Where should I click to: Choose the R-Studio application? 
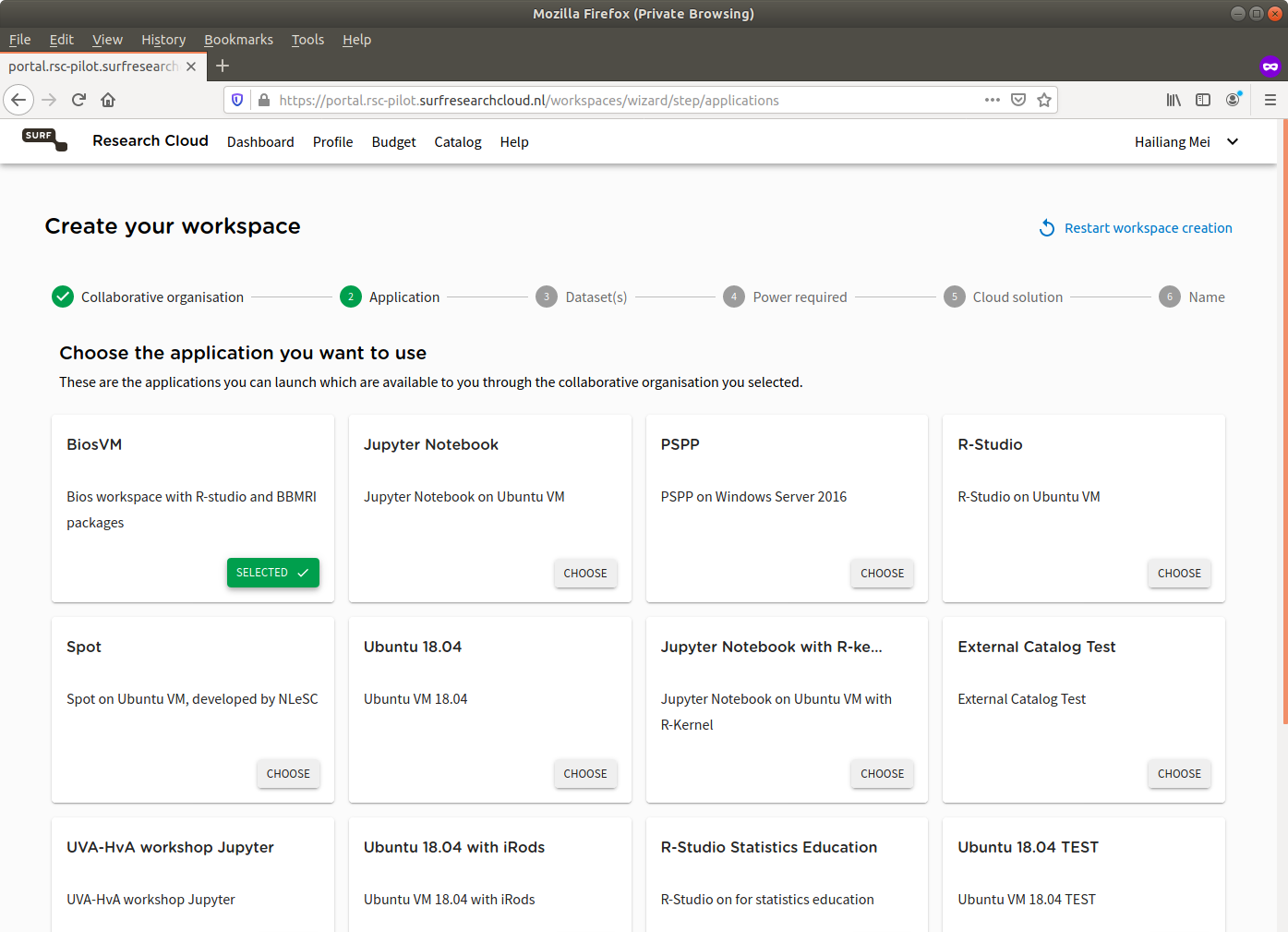[1179, 573]
